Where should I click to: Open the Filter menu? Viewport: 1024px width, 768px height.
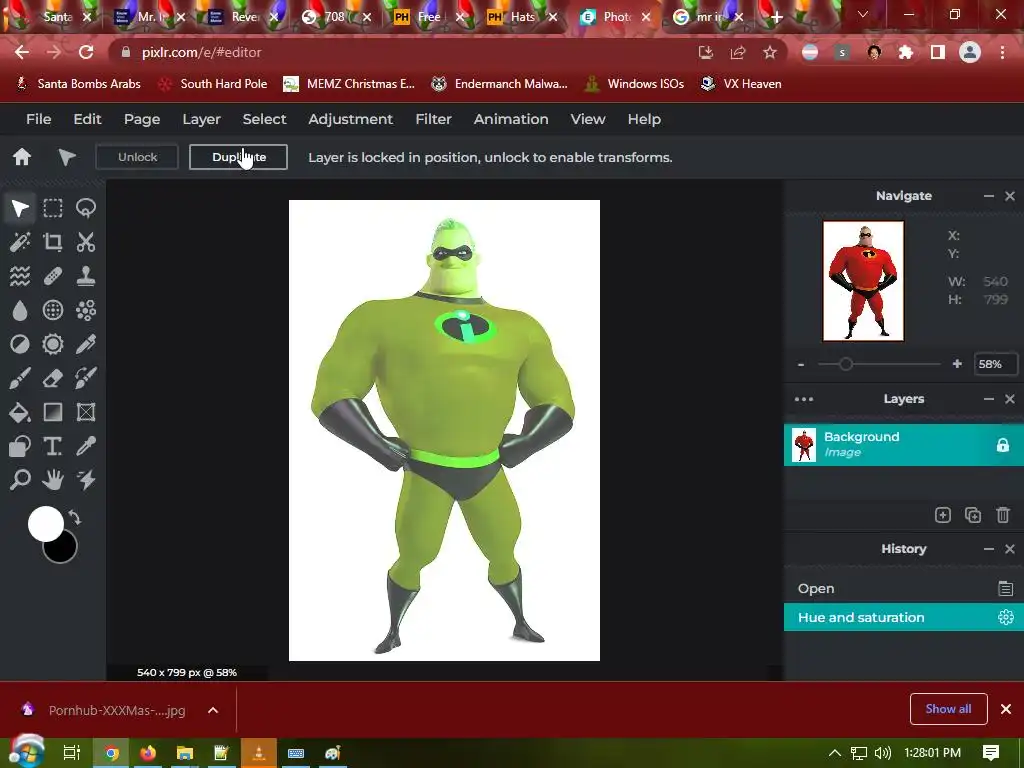coord(434,119)
